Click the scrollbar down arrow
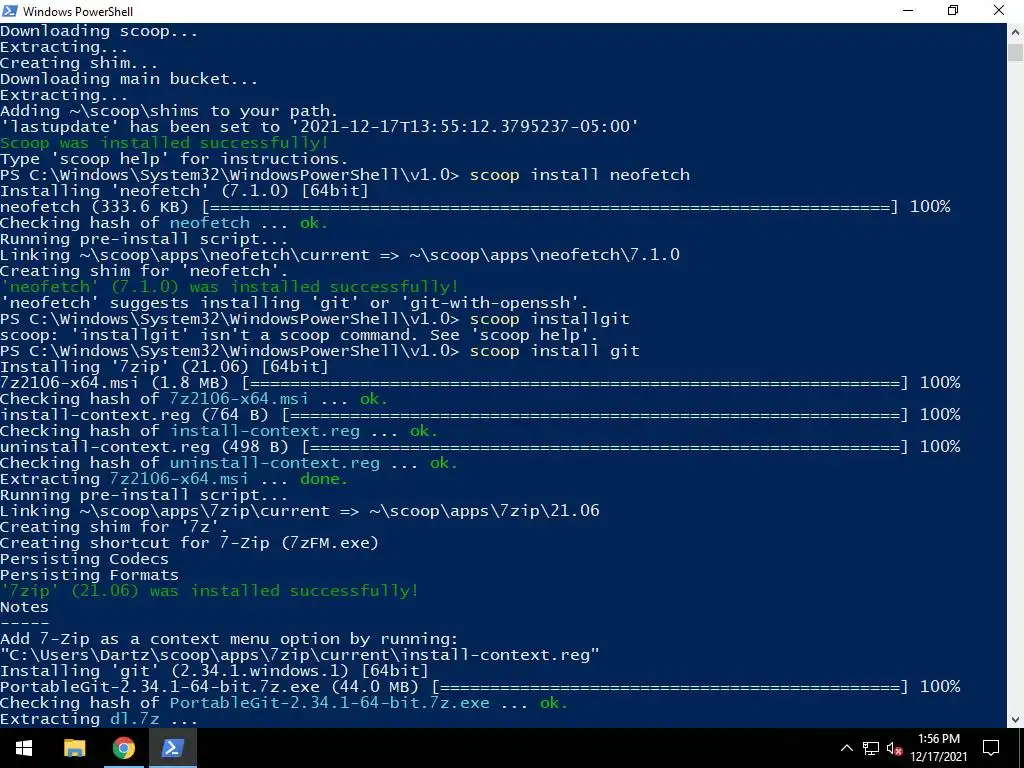1024x768 pixels. [1016, 720]
